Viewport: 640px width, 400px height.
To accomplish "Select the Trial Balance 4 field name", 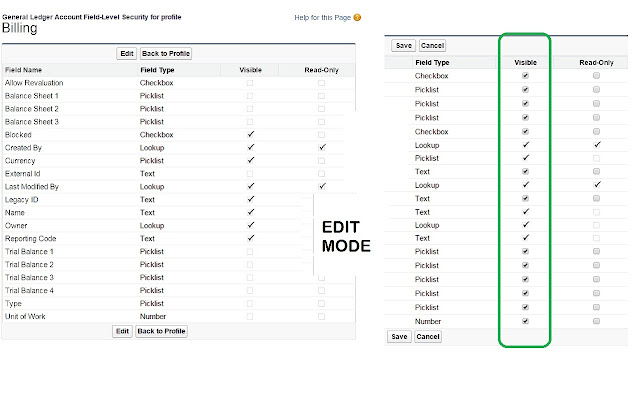I will 29,291.
